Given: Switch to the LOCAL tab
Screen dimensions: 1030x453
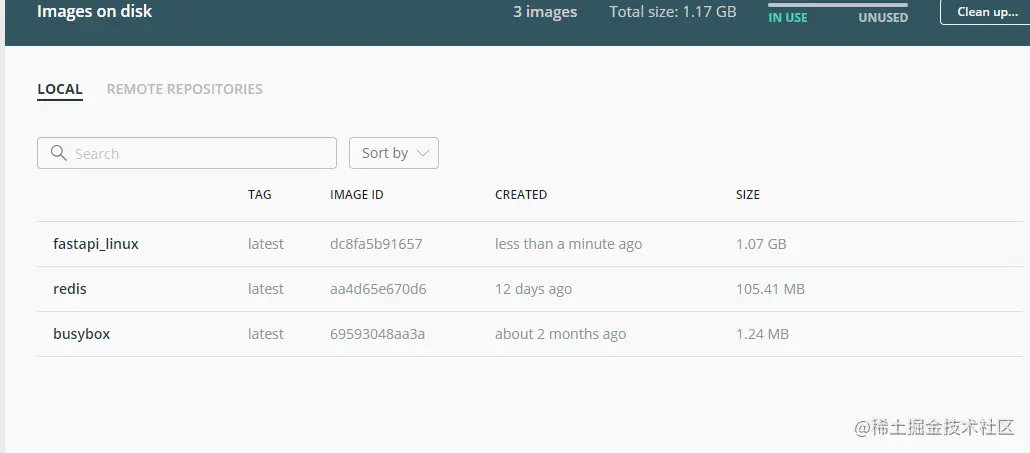Looking at the screenshot, I should [60, 89].
